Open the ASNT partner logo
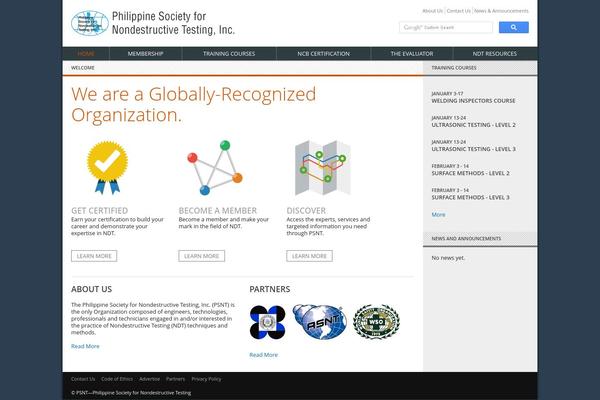Viewport: 600px width, 400px height. (320, 322)
